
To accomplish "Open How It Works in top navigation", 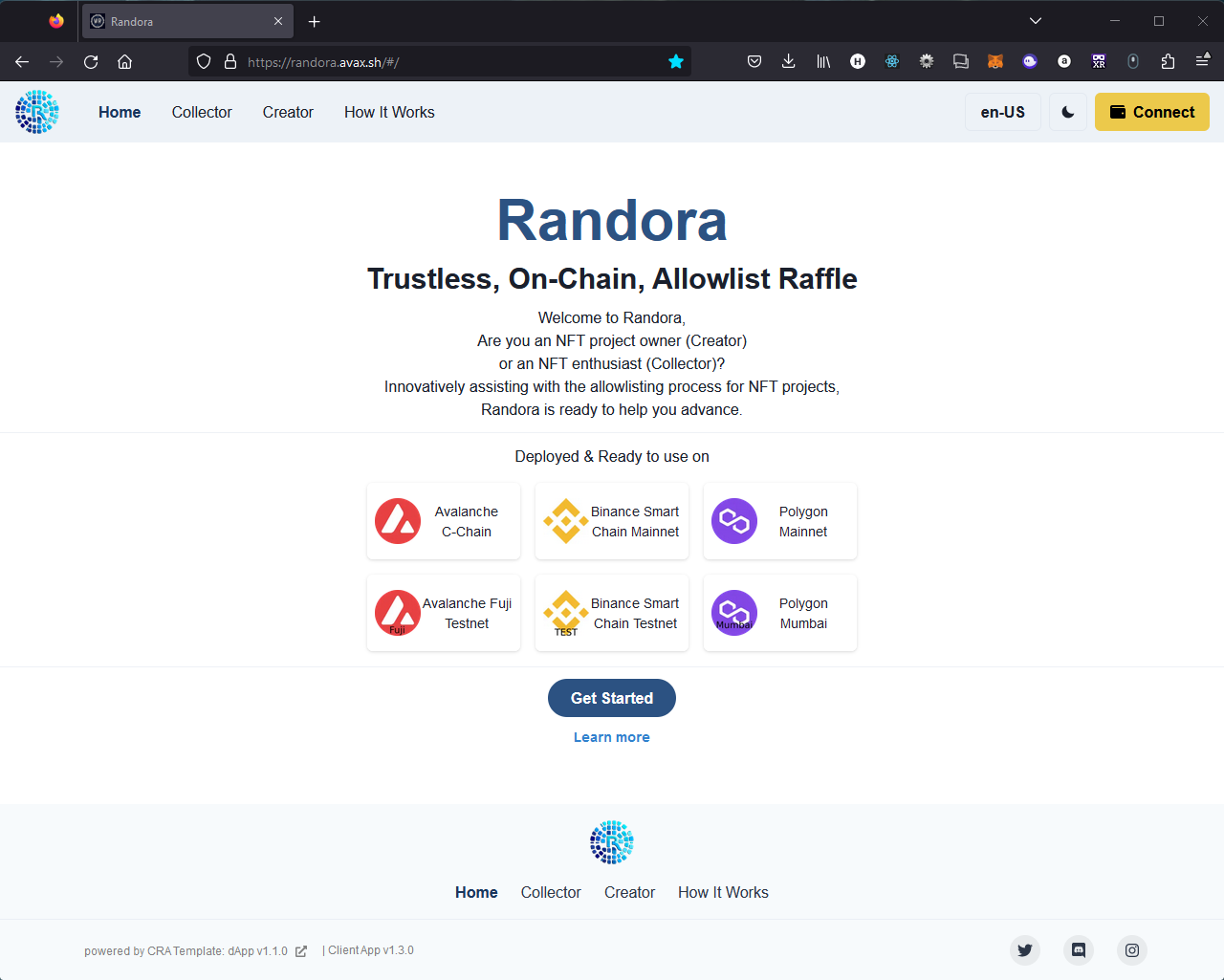I will point(389,112).
